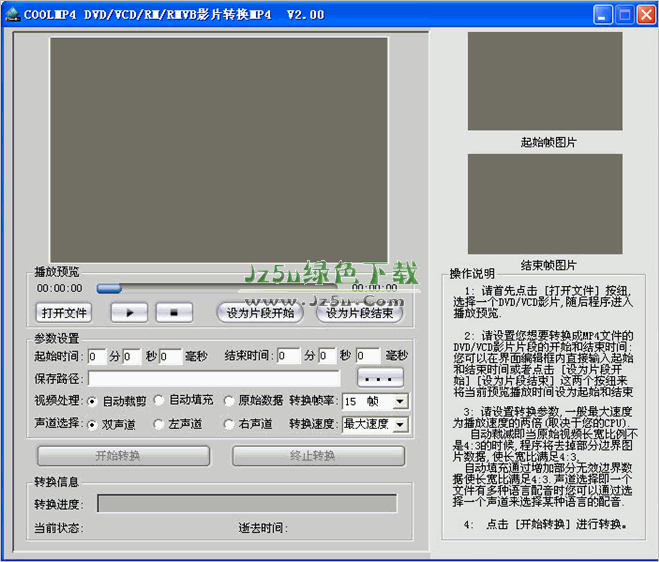
Task: Click the main video preview area
Action: [x=219, y=150]
